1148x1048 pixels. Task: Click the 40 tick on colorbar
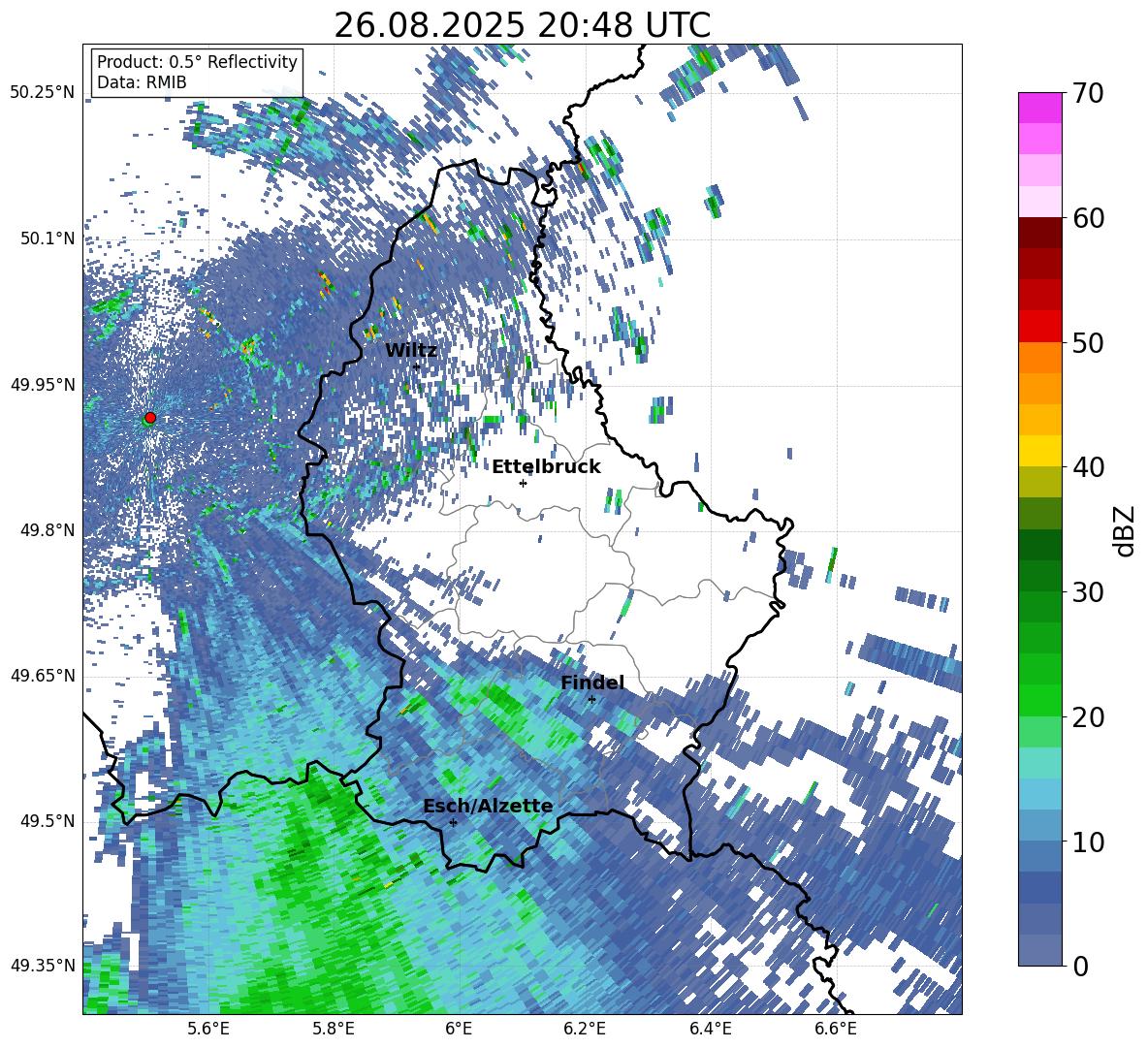1088,467
